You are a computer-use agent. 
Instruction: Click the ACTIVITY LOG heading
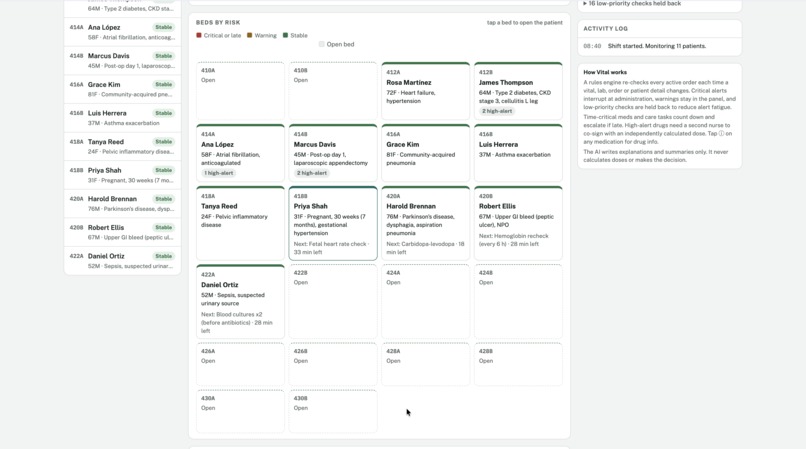(606, 29)
